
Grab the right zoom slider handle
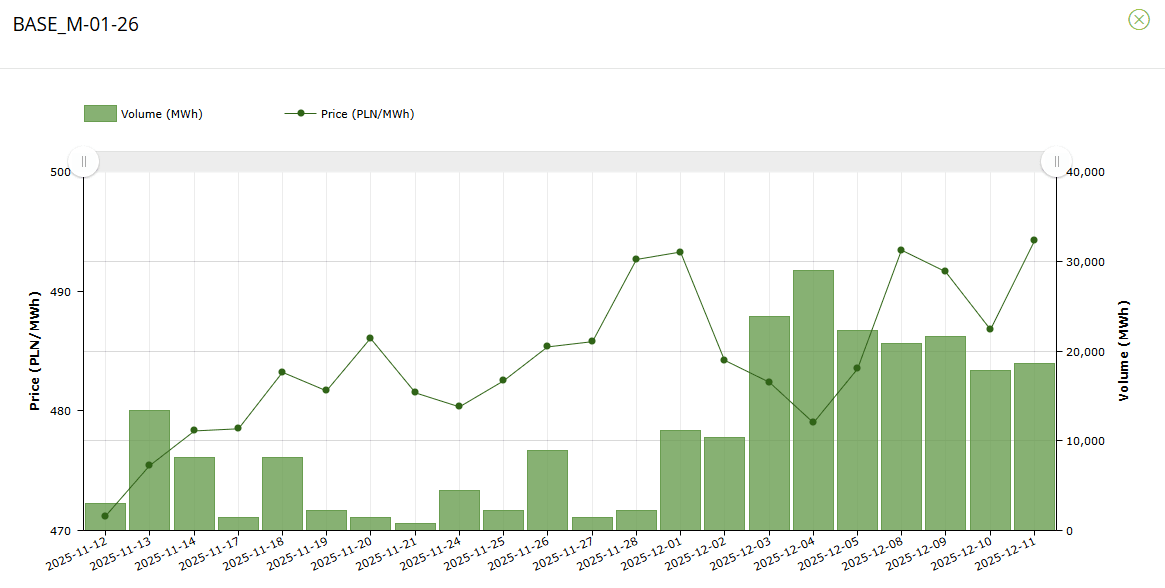(x=1056, y=161)
